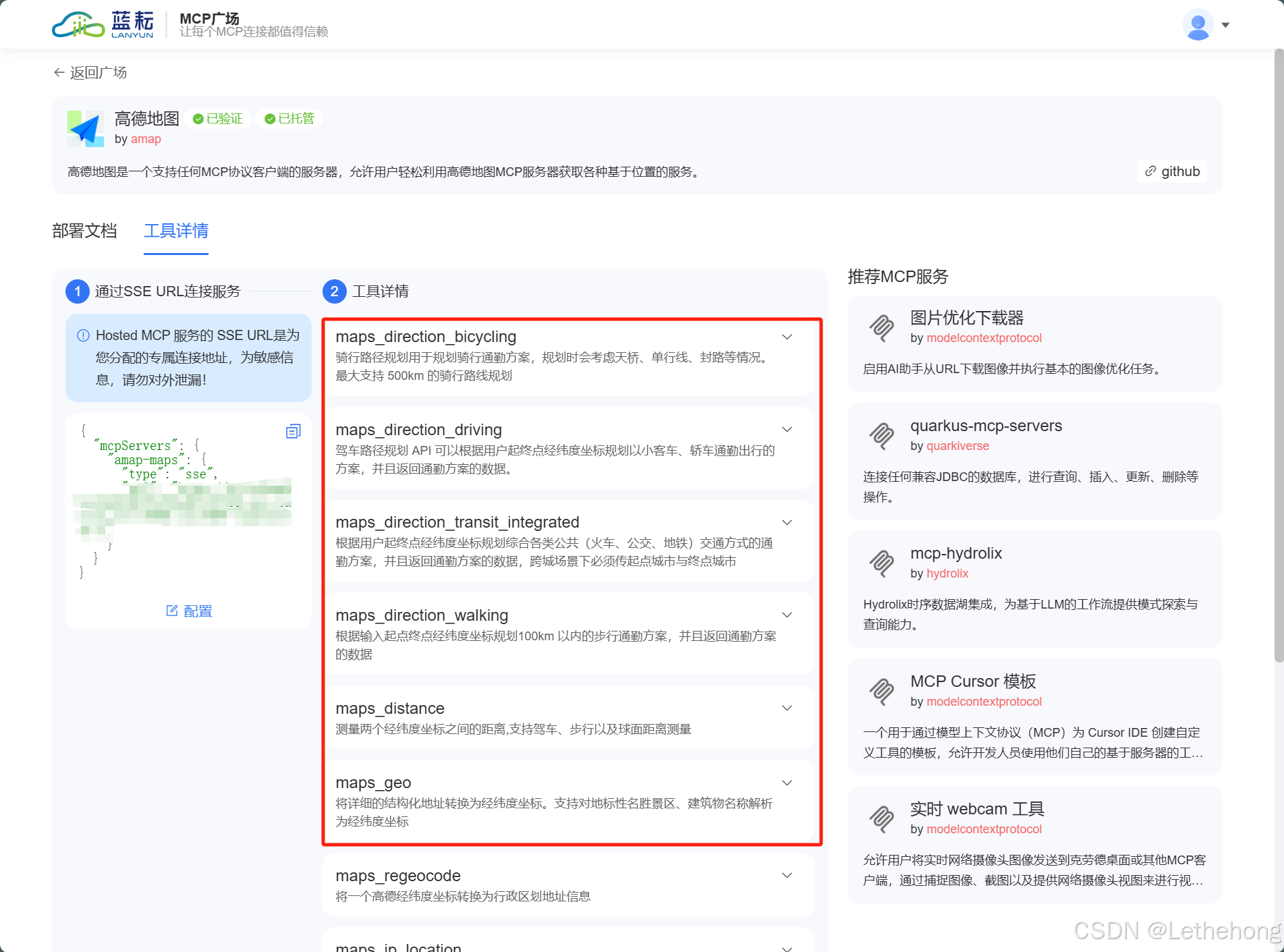Click the maps_regeocode title
The image size is (1284, 952).
(398, 876)
